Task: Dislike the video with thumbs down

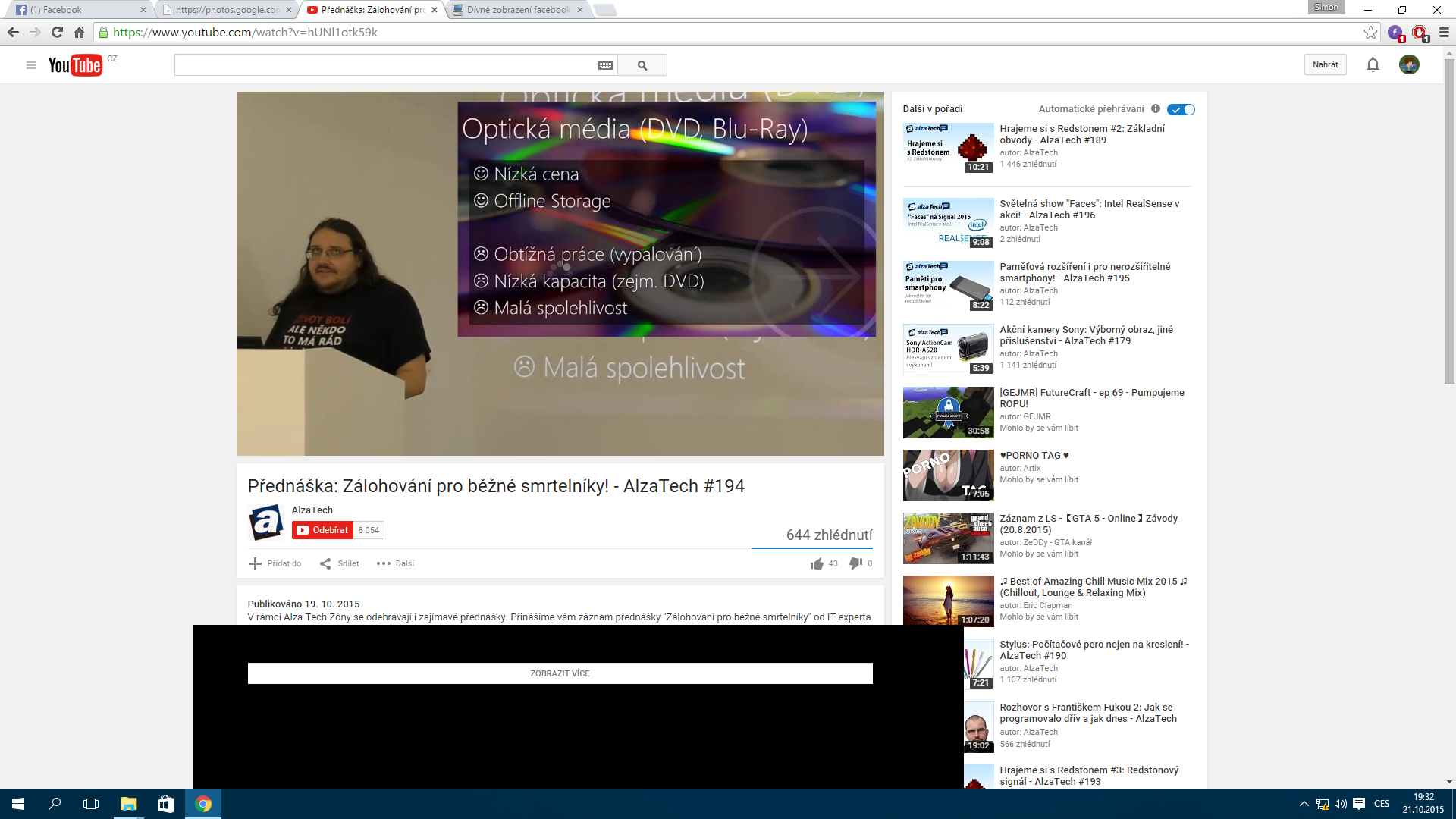Action: click(x=855, y=563)
